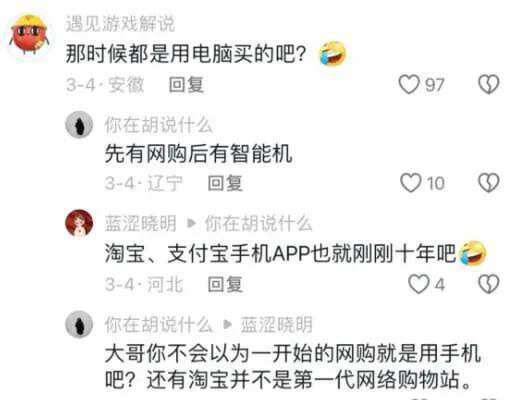Open 你在胡说什么 avatar on the last reply

79,324
